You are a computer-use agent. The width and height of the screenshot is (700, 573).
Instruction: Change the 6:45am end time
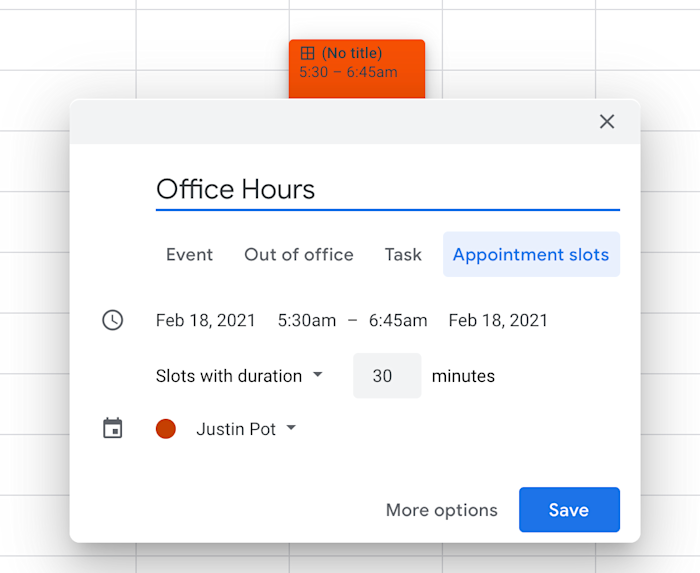pos(398,320)
